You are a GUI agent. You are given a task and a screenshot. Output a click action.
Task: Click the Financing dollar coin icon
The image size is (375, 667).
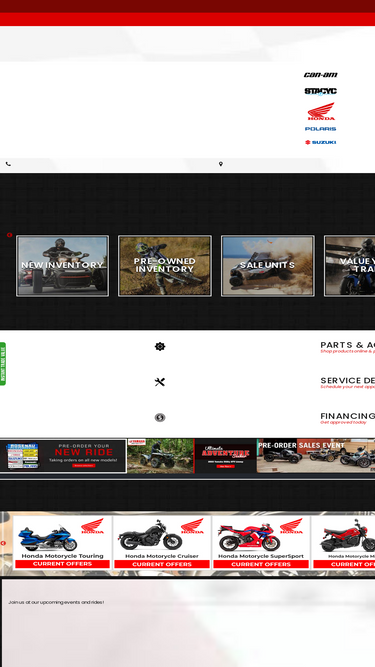click(160, 418)
